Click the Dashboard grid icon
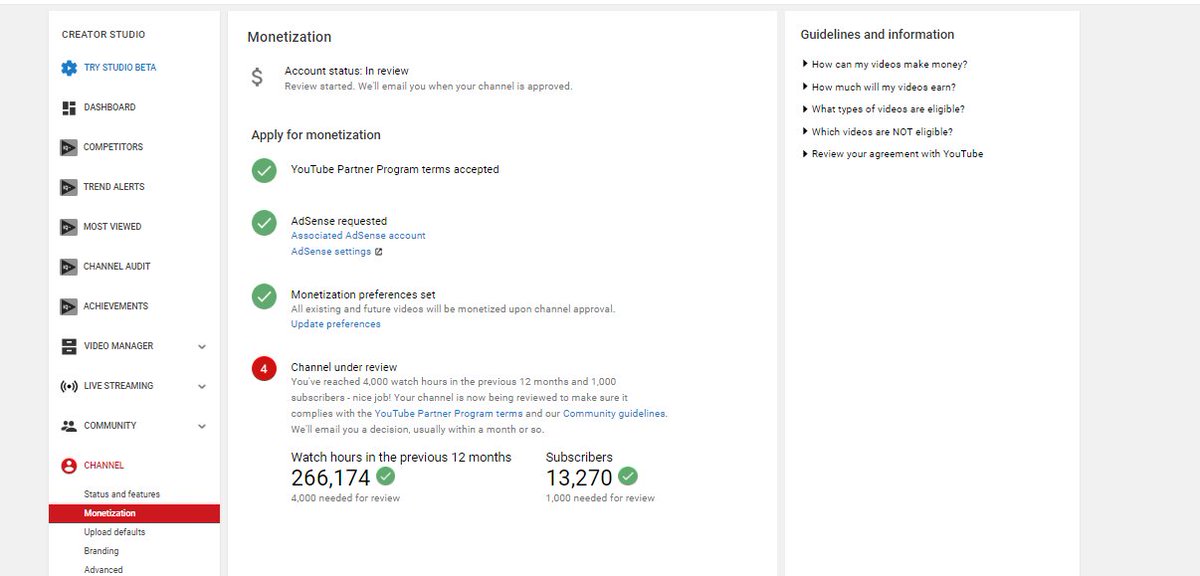Screen dimensions: 1200x576 pyautogui.click(x=69, y=107)
